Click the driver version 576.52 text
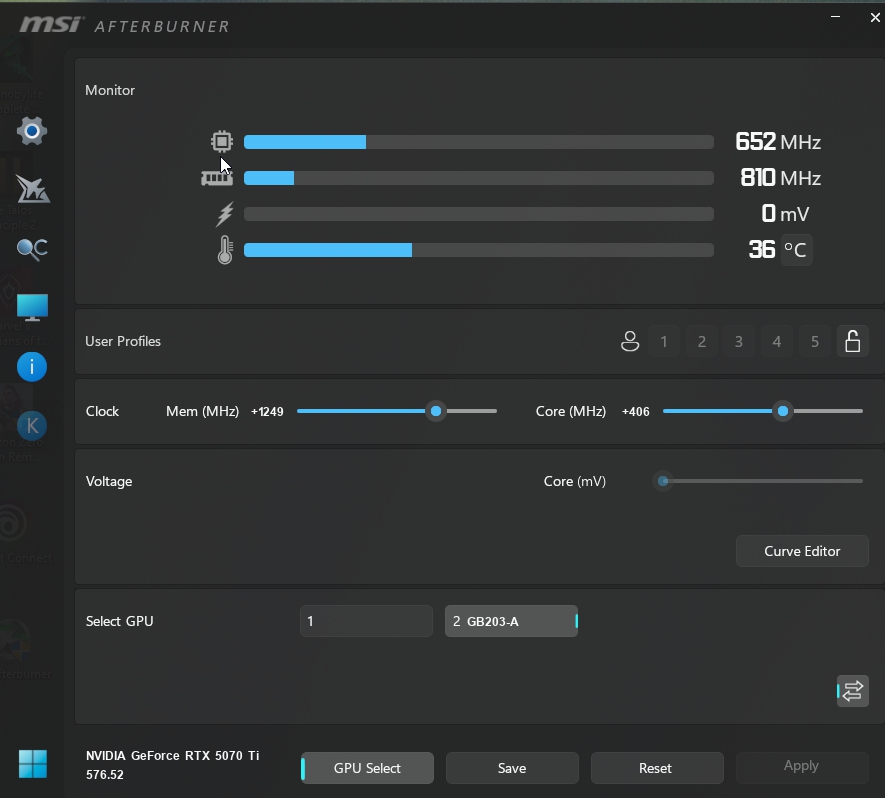885x798 pixels. coord(104,775)
